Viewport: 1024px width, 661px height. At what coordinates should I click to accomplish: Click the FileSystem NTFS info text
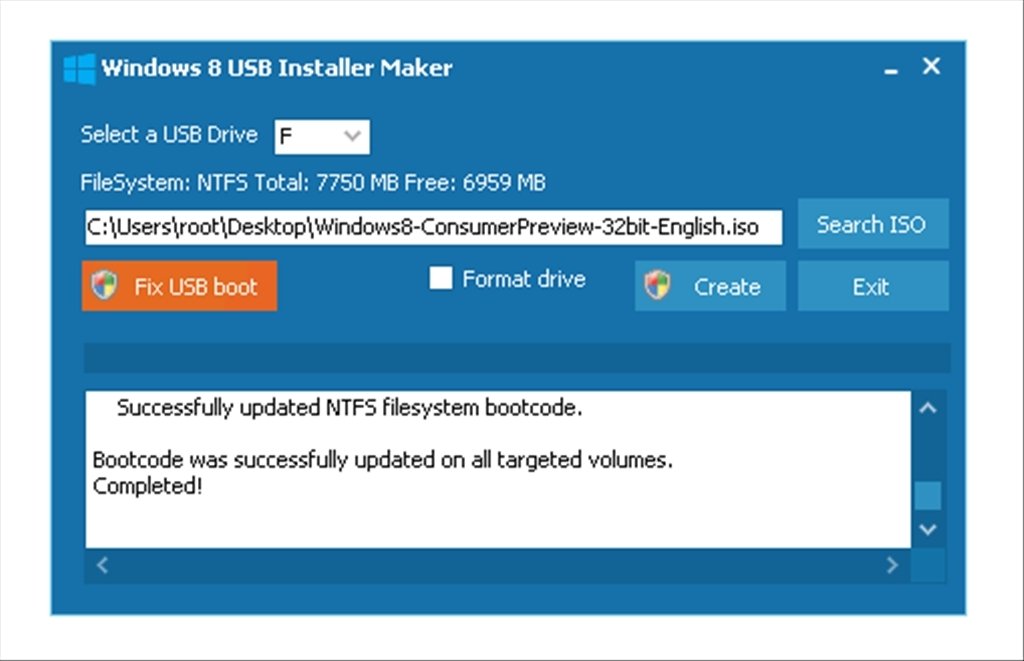click(313, 182)
